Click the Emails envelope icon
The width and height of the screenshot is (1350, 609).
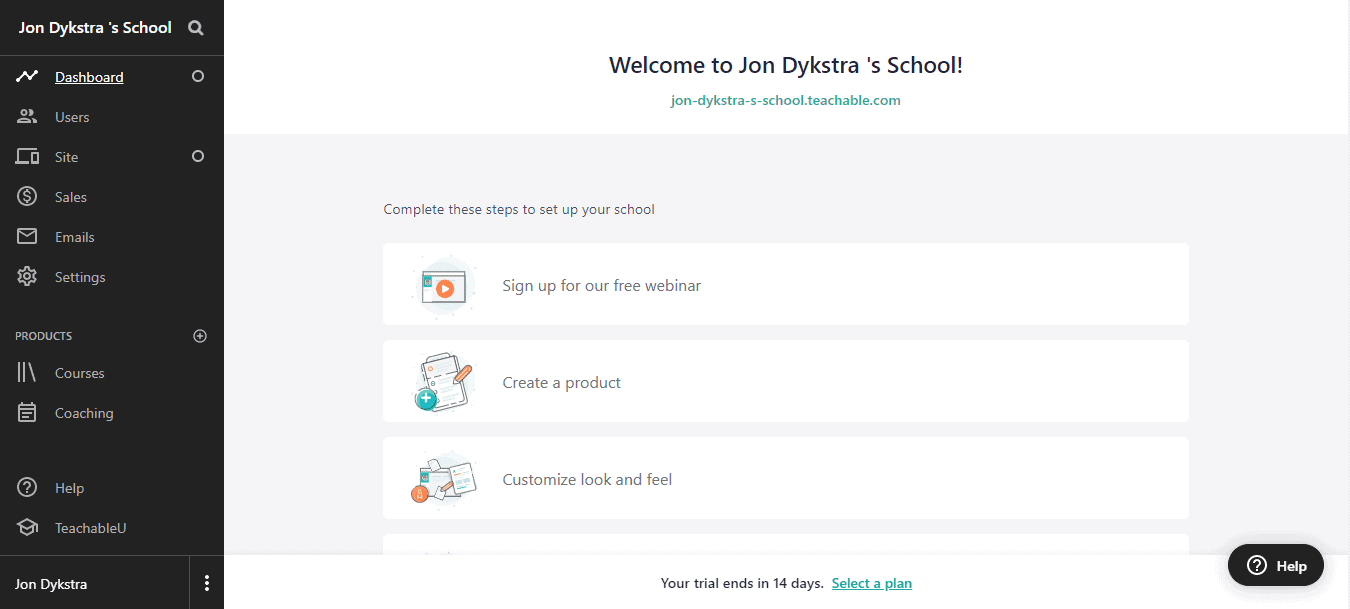[27, 237]
